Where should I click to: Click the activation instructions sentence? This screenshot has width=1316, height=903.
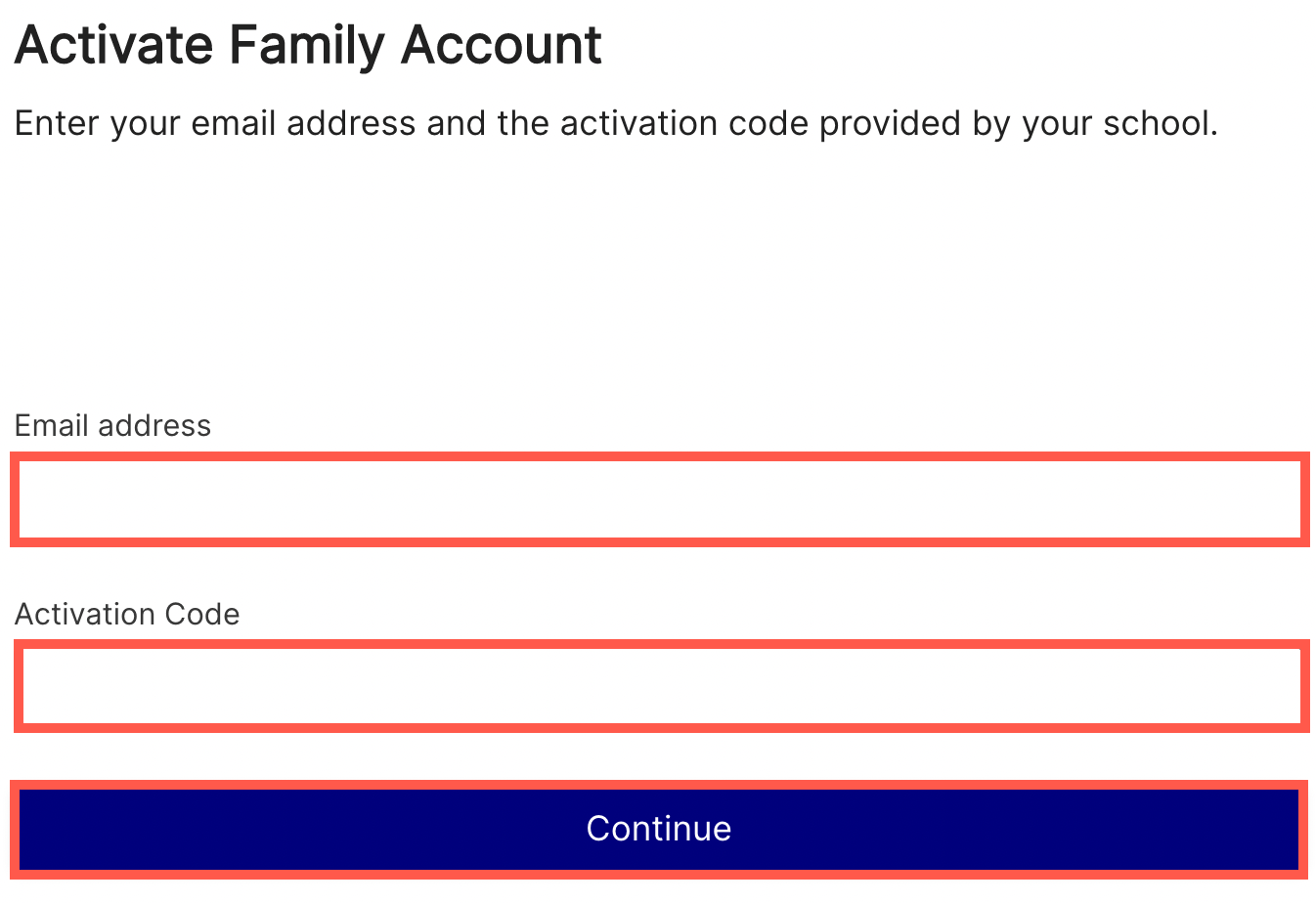pos(616,124)
